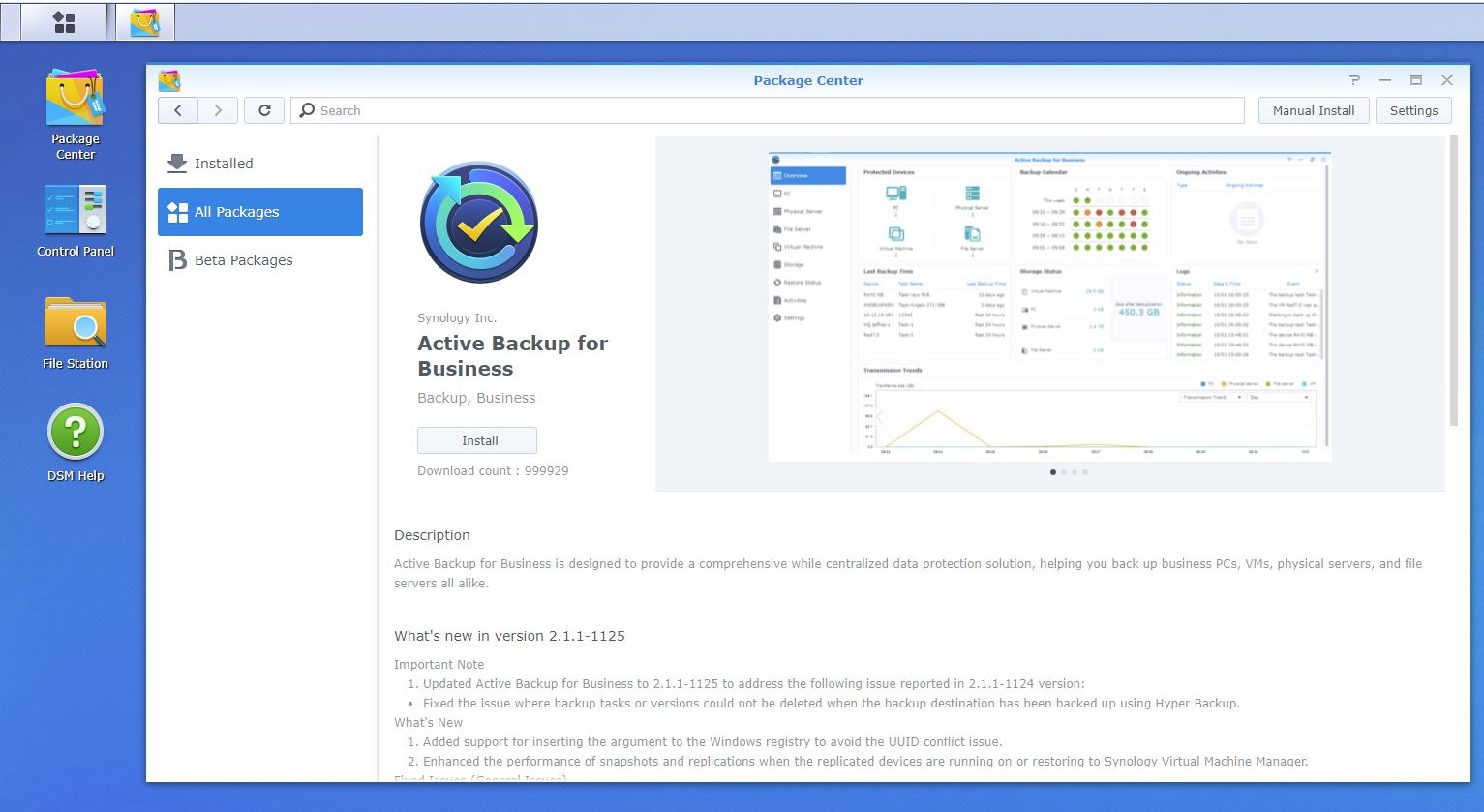
Task: Open DSM Help desktop icon
Action: (x=76, y=443)
